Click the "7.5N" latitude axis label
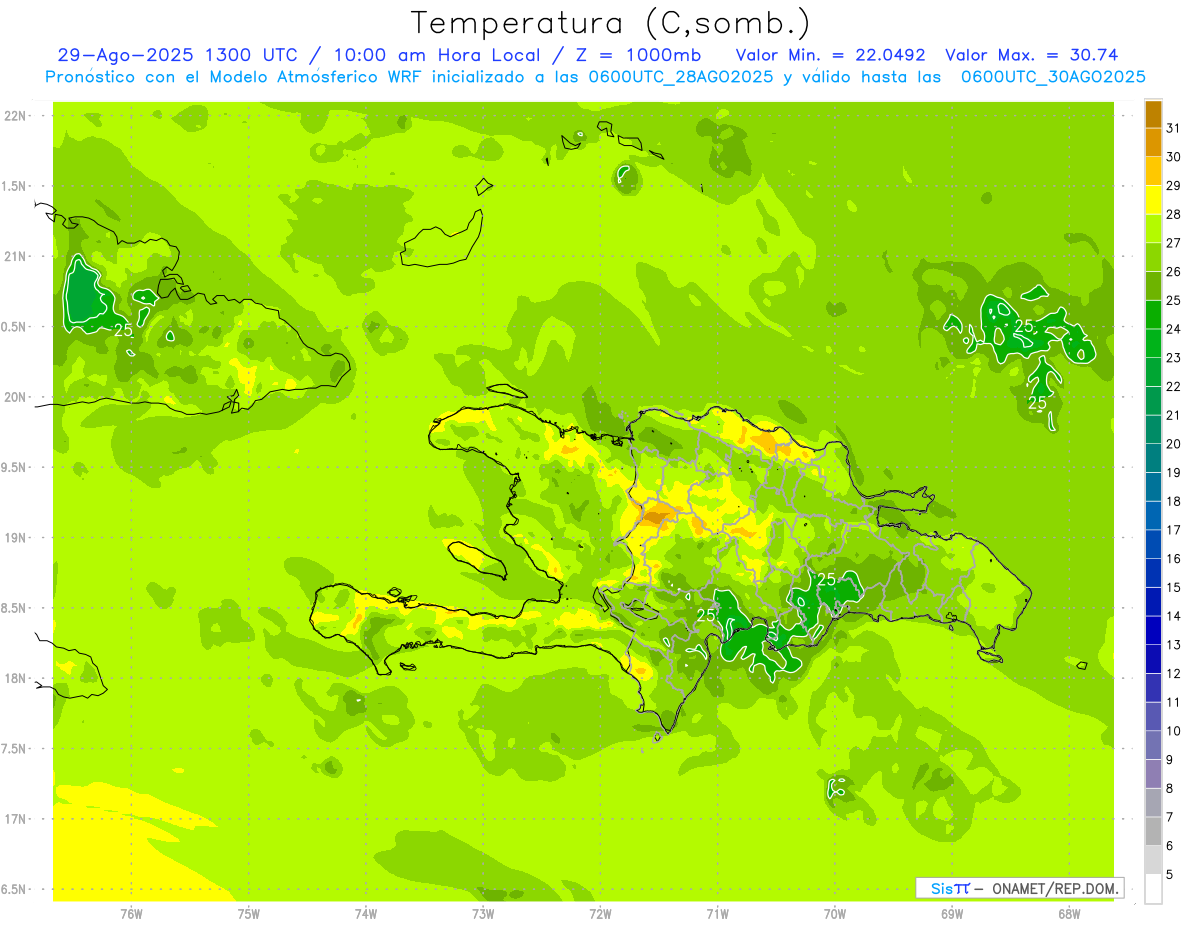The image size is (1200, 927). [x=15, y=749]
